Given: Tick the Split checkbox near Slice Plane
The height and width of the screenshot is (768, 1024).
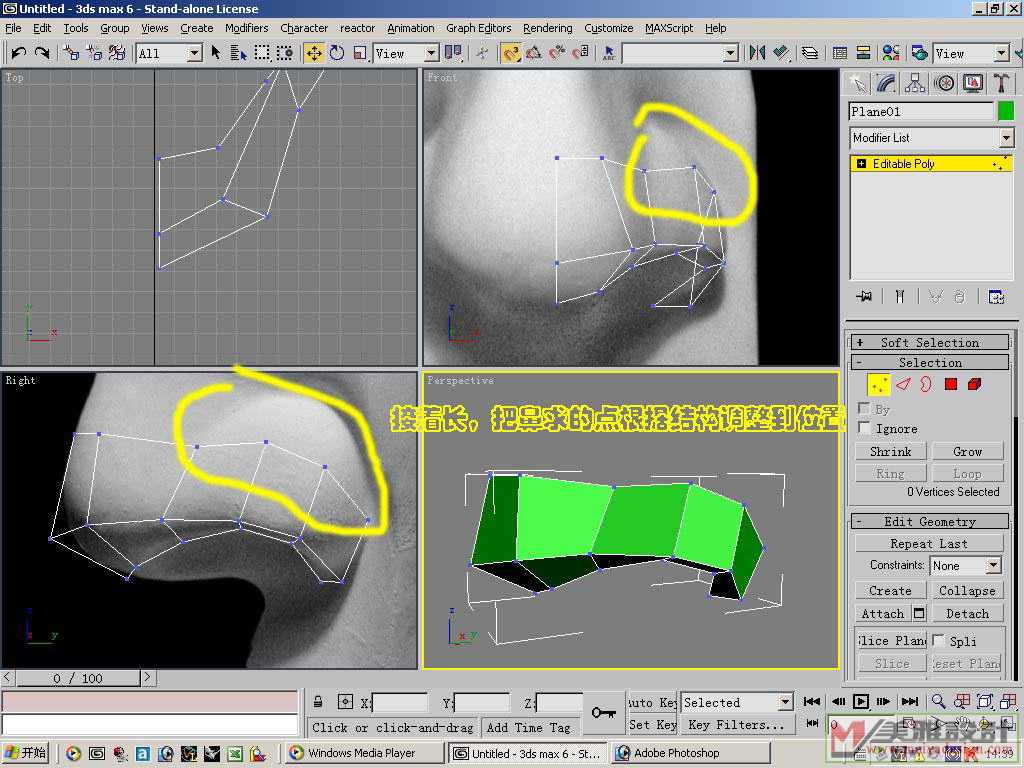Looking at the screenshot, I should [x=939, y=640].
